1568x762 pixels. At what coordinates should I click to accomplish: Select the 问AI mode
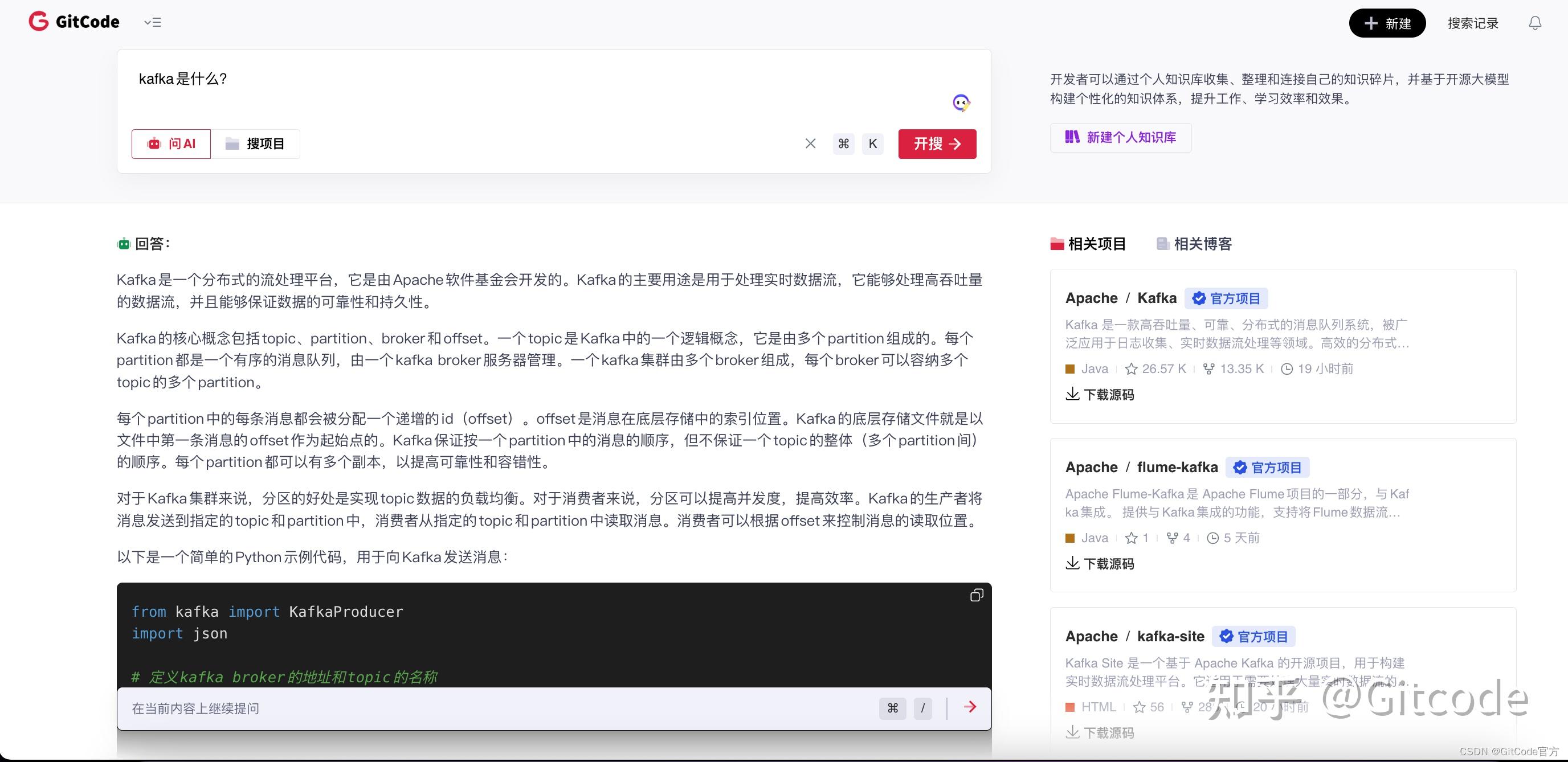171,144
